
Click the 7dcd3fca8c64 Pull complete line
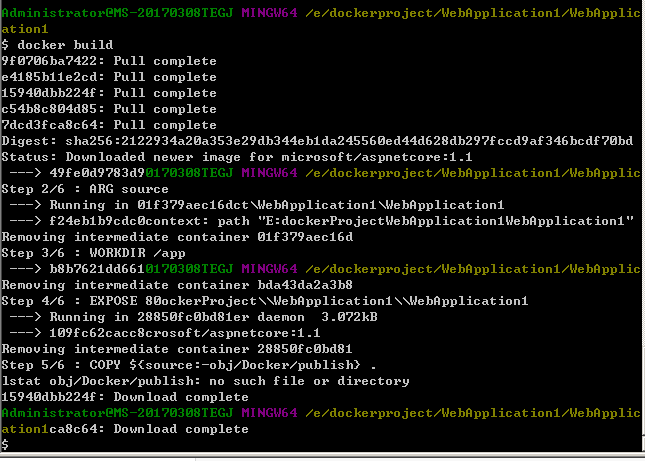click(x=109, y=125)
